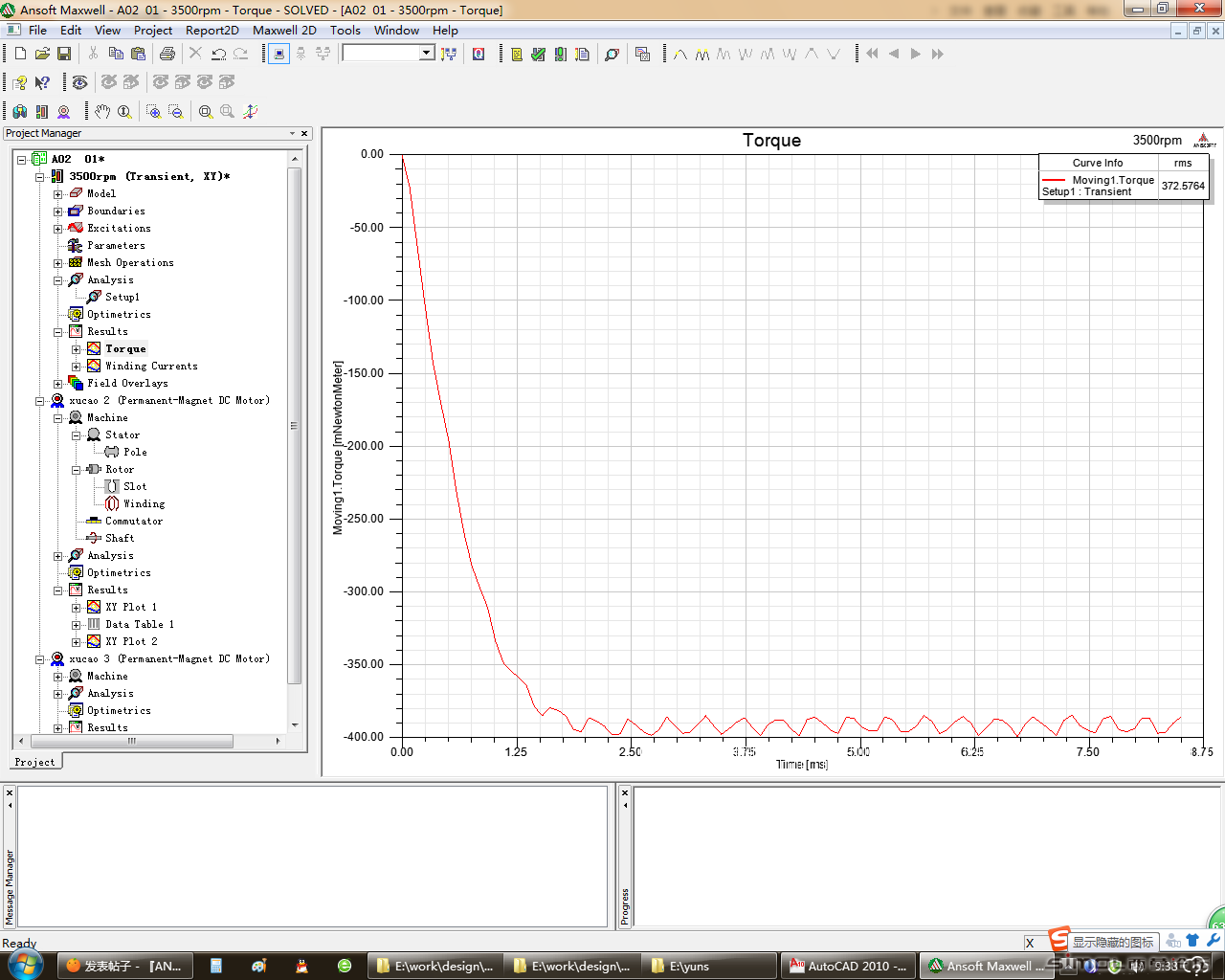Image resolution: width=1225 pixels, height=980 pixels.
Task: Toggle the highlighted monitor selection-mode button
Action: point(278,54)
